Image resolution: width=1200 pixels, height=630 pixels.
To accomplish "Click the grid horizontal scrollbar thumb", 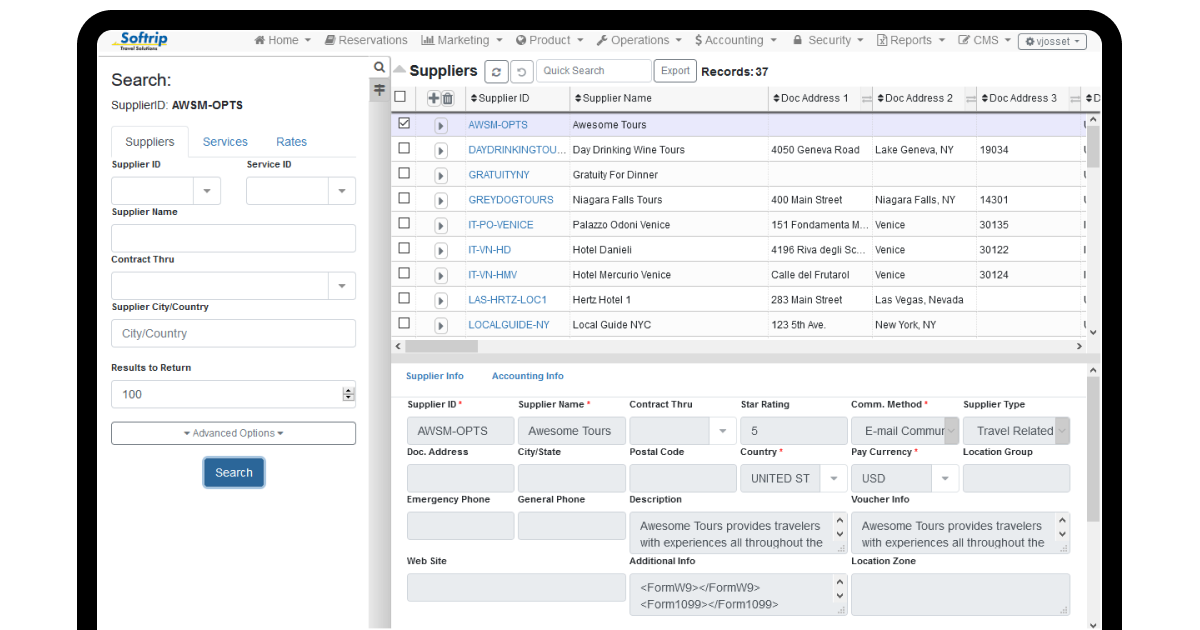I will (x=441, y=346).
